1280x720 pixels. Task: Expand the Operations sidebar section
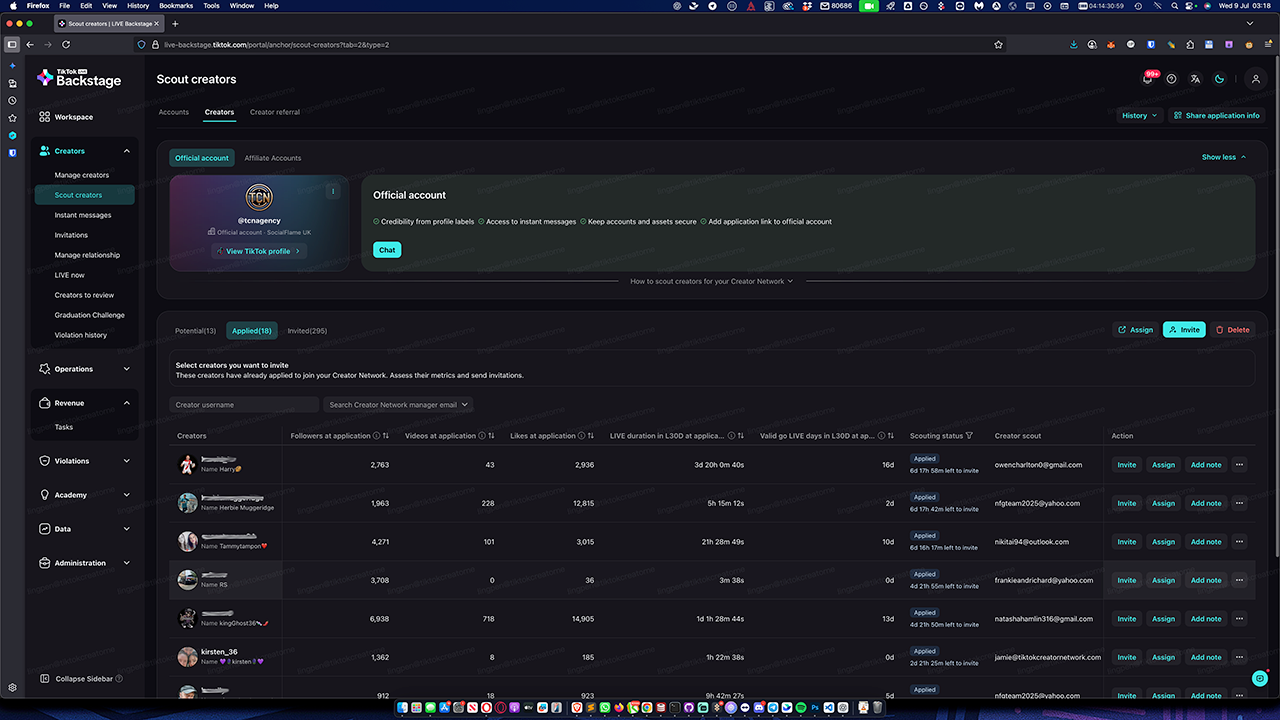(x=126, y=369)
